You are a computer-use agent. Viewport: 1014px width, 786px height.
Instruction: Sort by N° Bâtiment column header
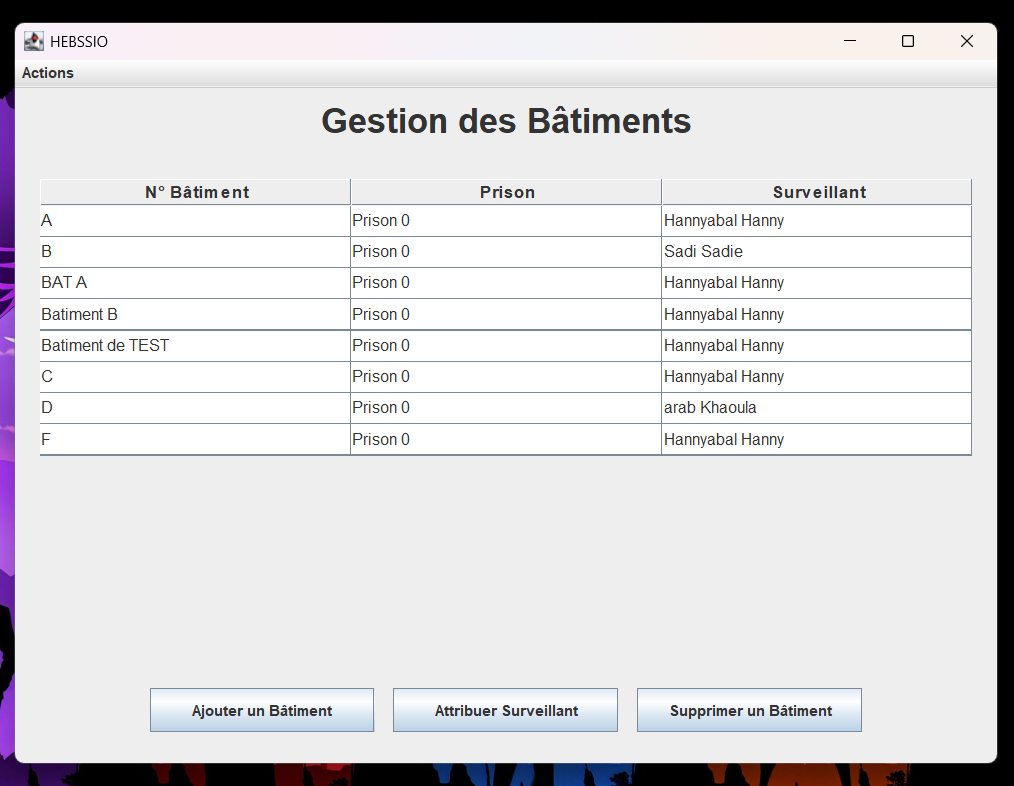pos(196,192)
